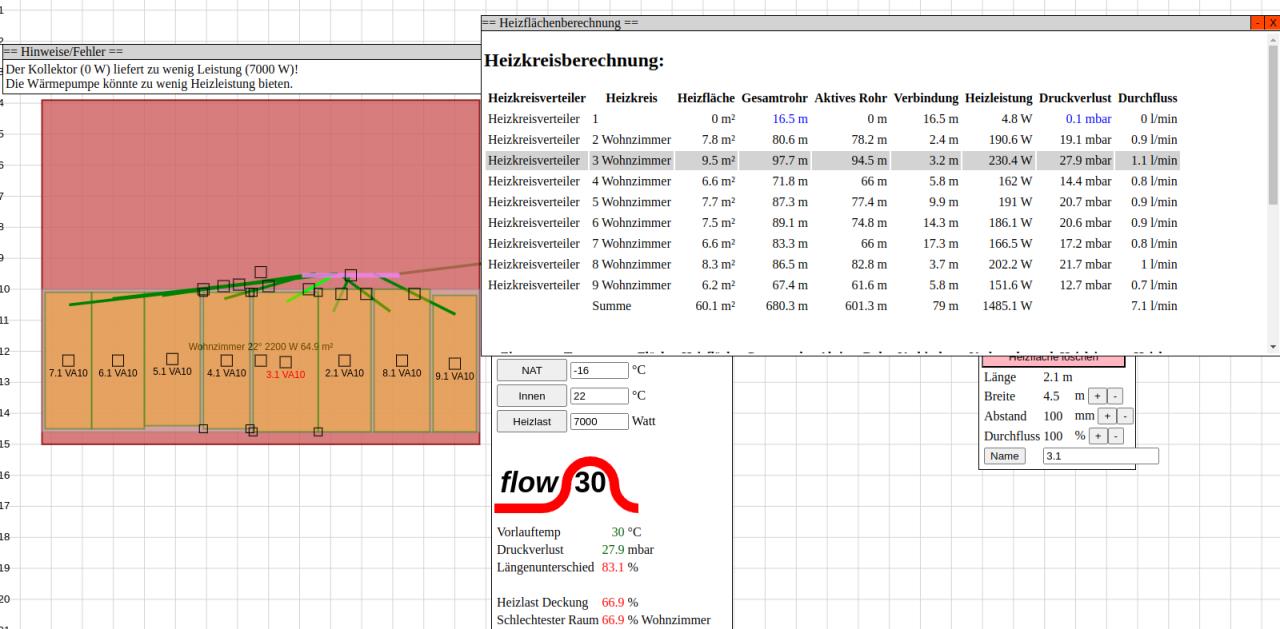Close the Heizflächenberechnung panel with X
This screenshot has width=1280, height=629.
point(1272,22)
